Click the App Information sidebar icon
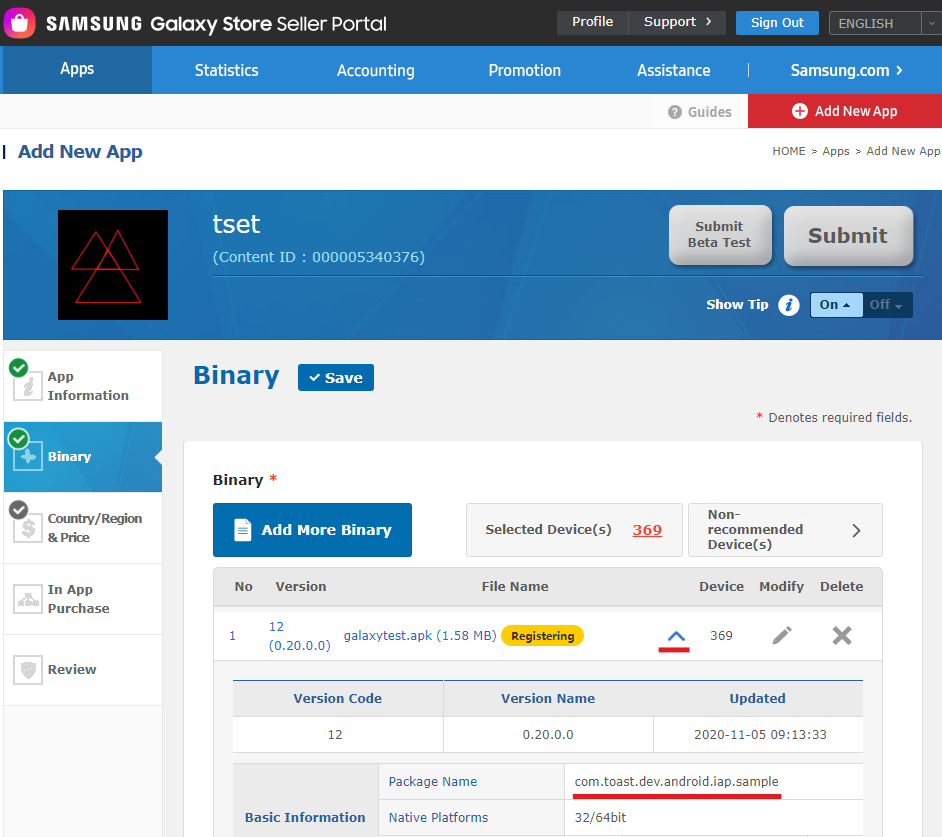Viewport: 942px width, 837px height. pos(27,385)
